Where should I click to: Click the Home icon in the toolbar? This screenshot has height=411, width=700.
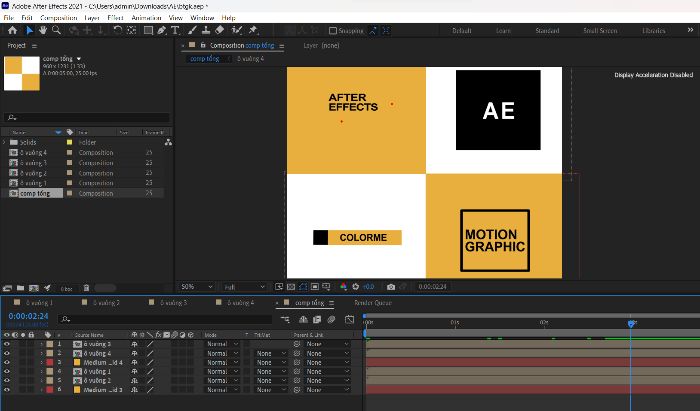(12, 30)
